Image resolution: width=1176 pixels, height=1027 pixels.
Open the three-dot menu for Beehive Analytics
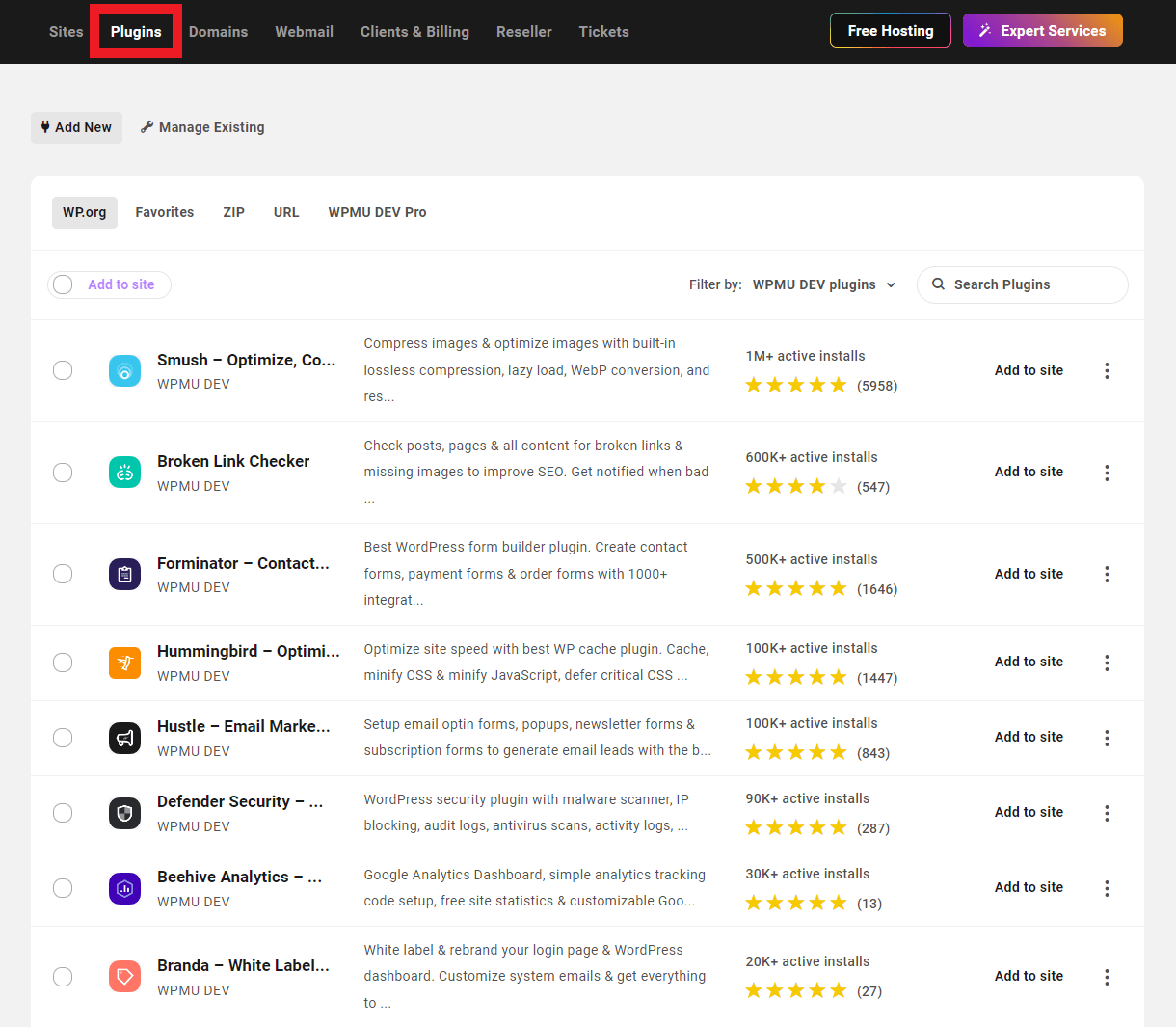tap(1107, 888)
